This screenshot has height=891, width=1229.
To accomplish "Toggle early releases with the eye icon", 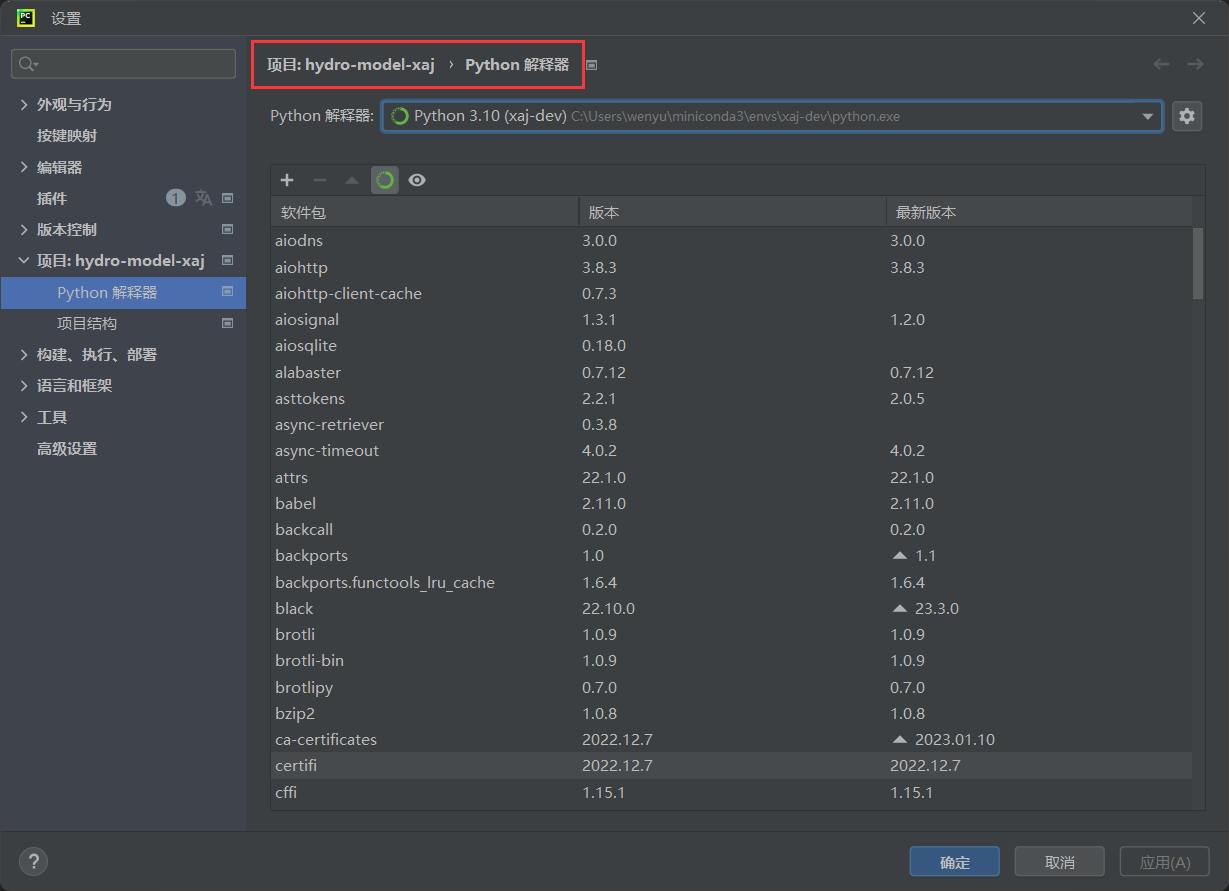I will (x=417, y=180).
